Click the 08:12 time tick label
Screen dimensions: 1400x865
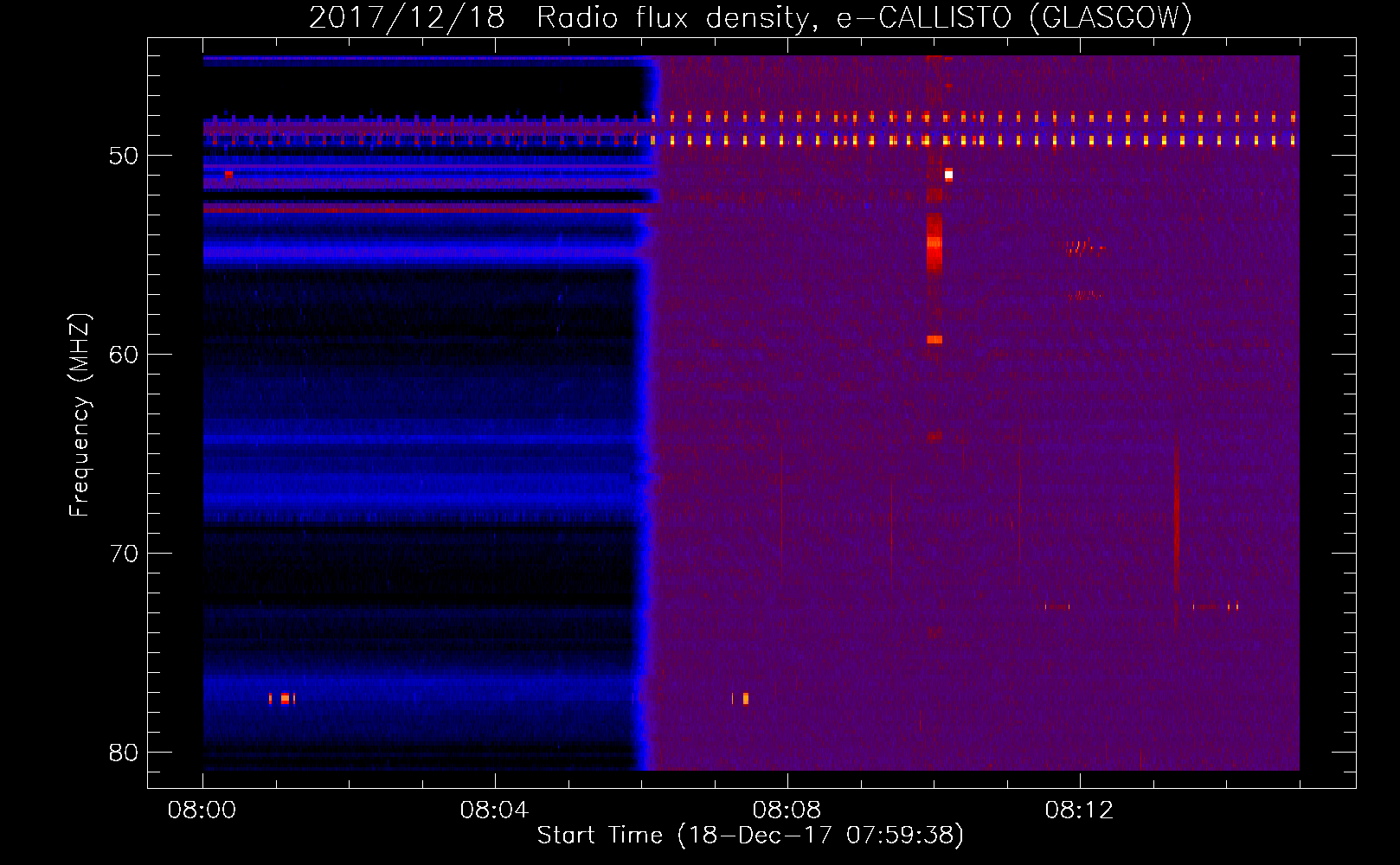(x=1079, y=811)
